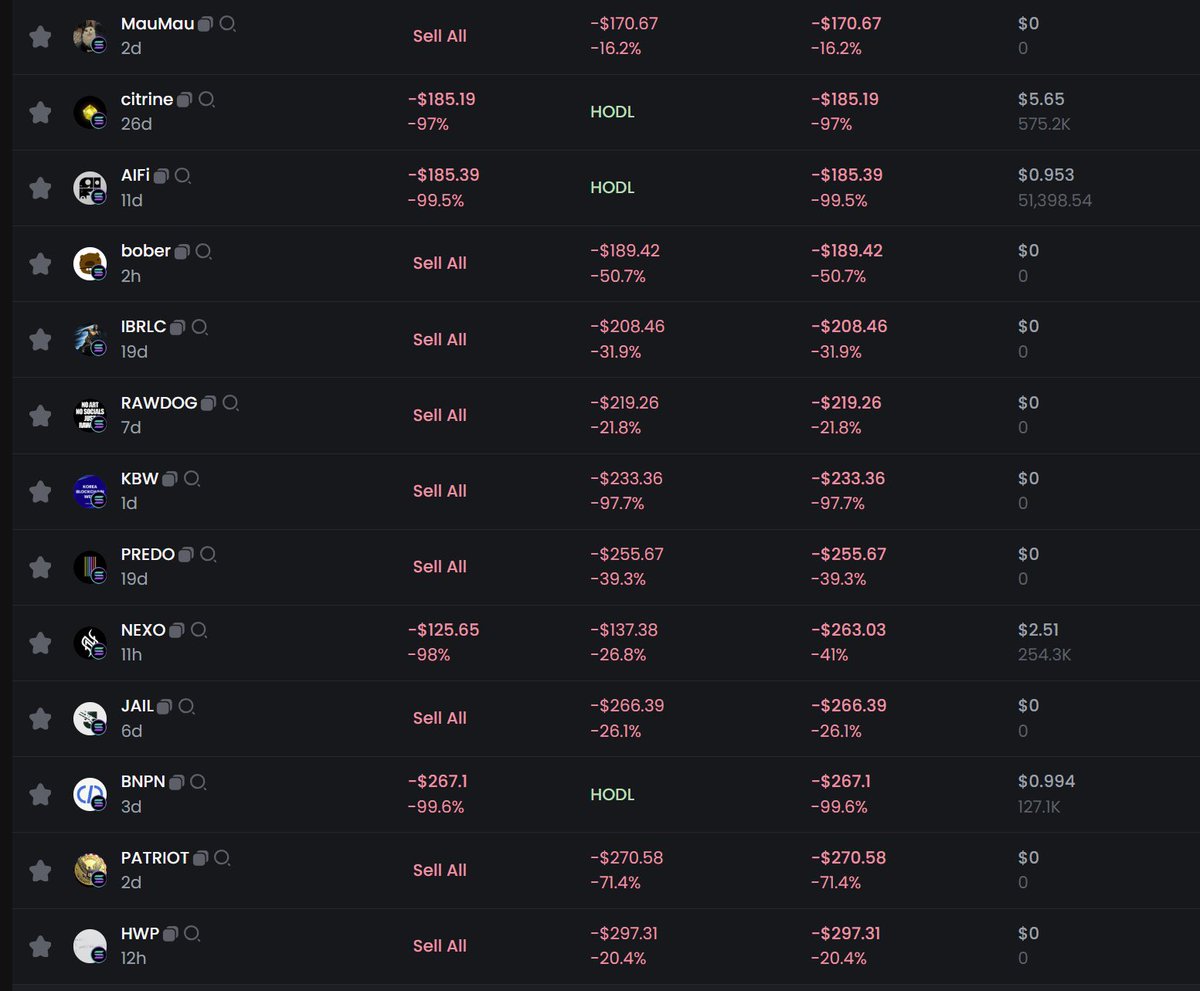This screenshot has width=1200, height=991.
Task: Click the magnifier icon next to HWP
Action: point(192,934)
